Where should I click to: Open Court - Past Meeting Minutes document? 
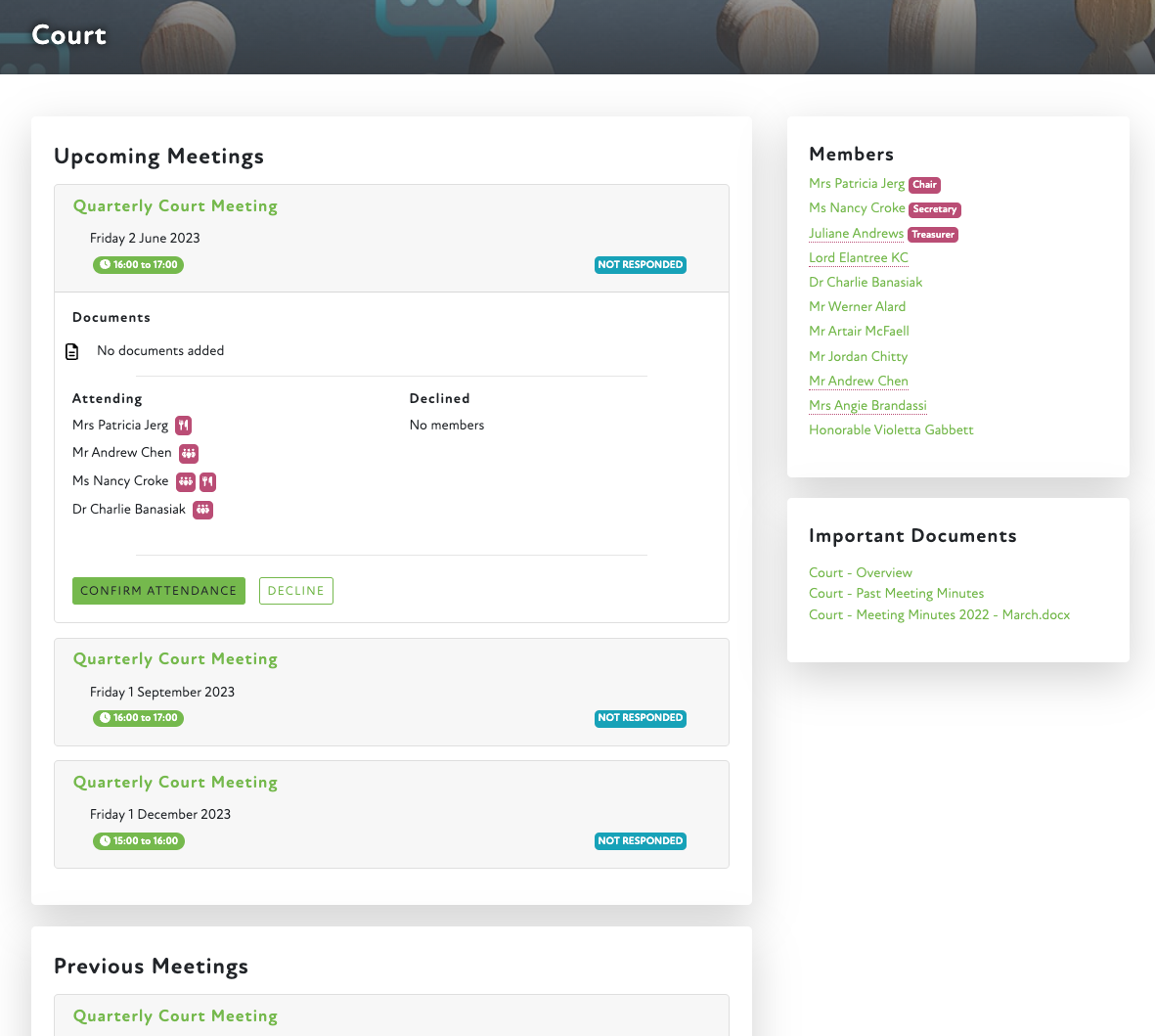[896, 594]
